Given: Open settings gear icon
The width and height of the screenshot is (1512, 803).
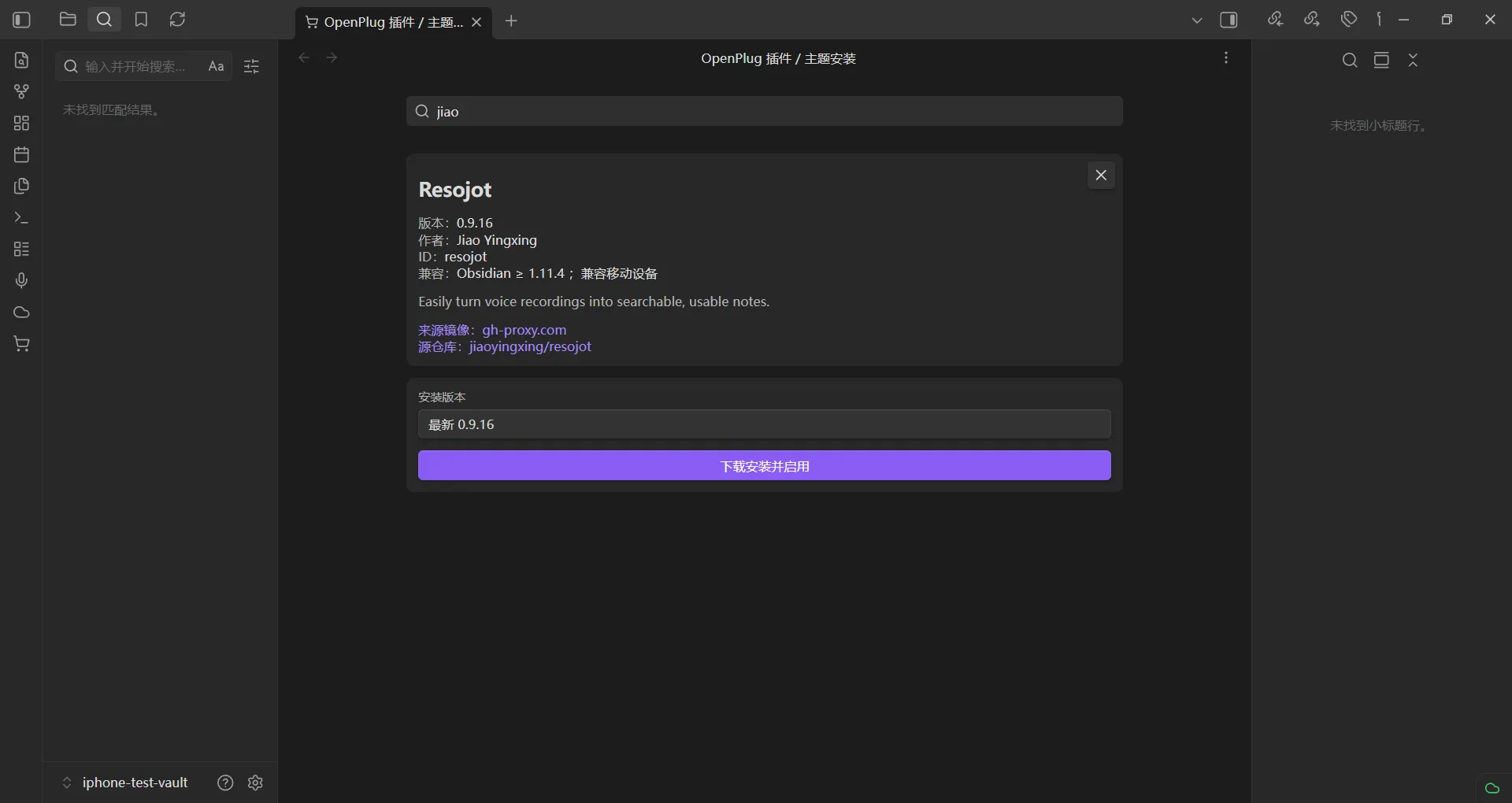Looking at the screenshot, I should coord(255,783).
